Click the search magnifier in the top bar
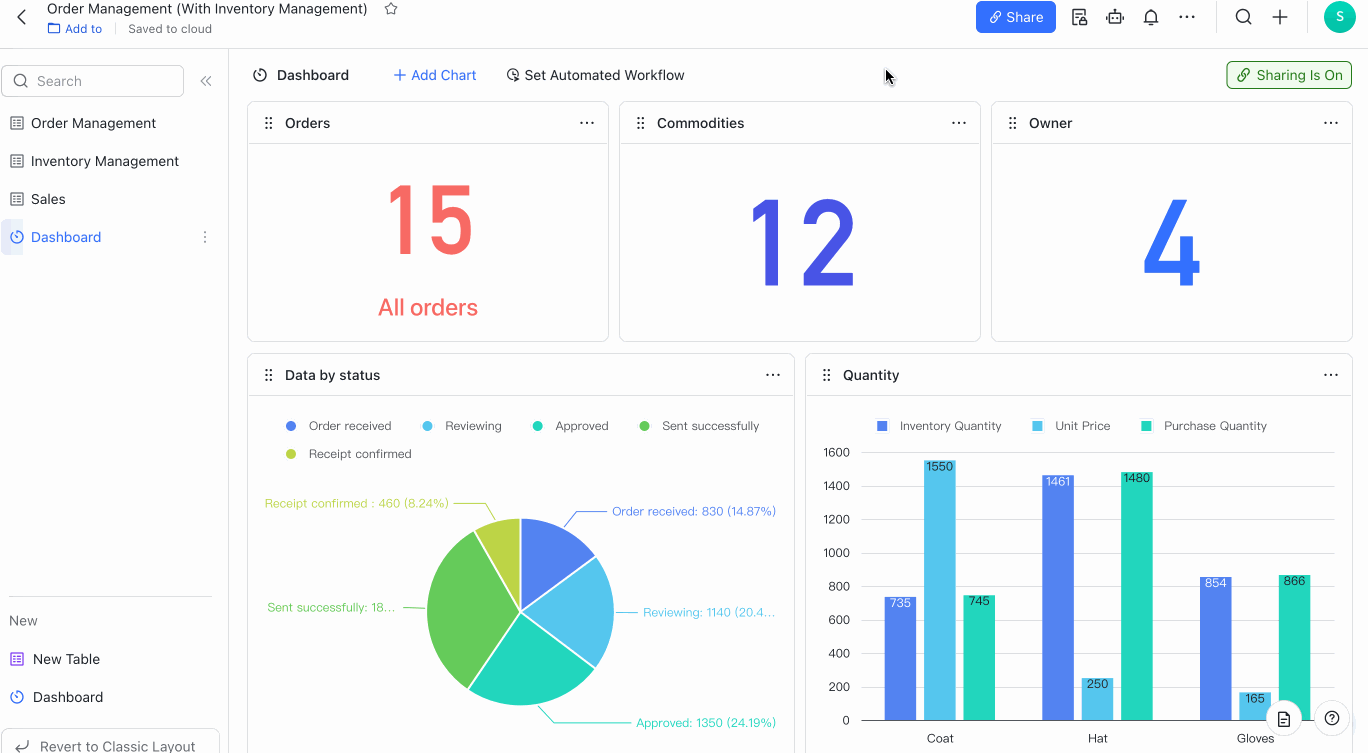This screenshot has width=1368, height=753. click(1243, 17)
